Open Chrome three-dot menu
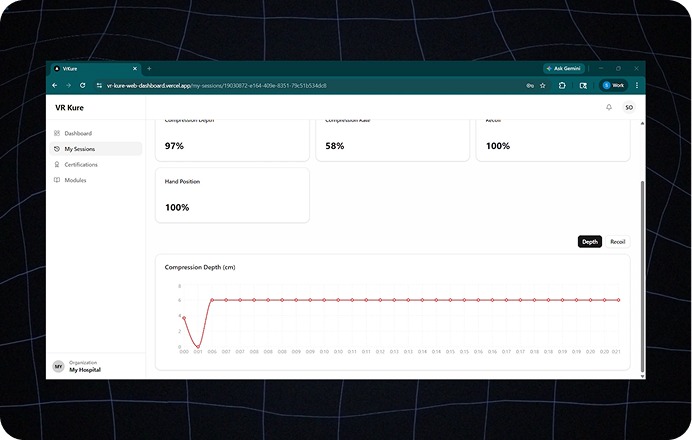692x440 pixels. pyautogui.click(x=637, y=86)
